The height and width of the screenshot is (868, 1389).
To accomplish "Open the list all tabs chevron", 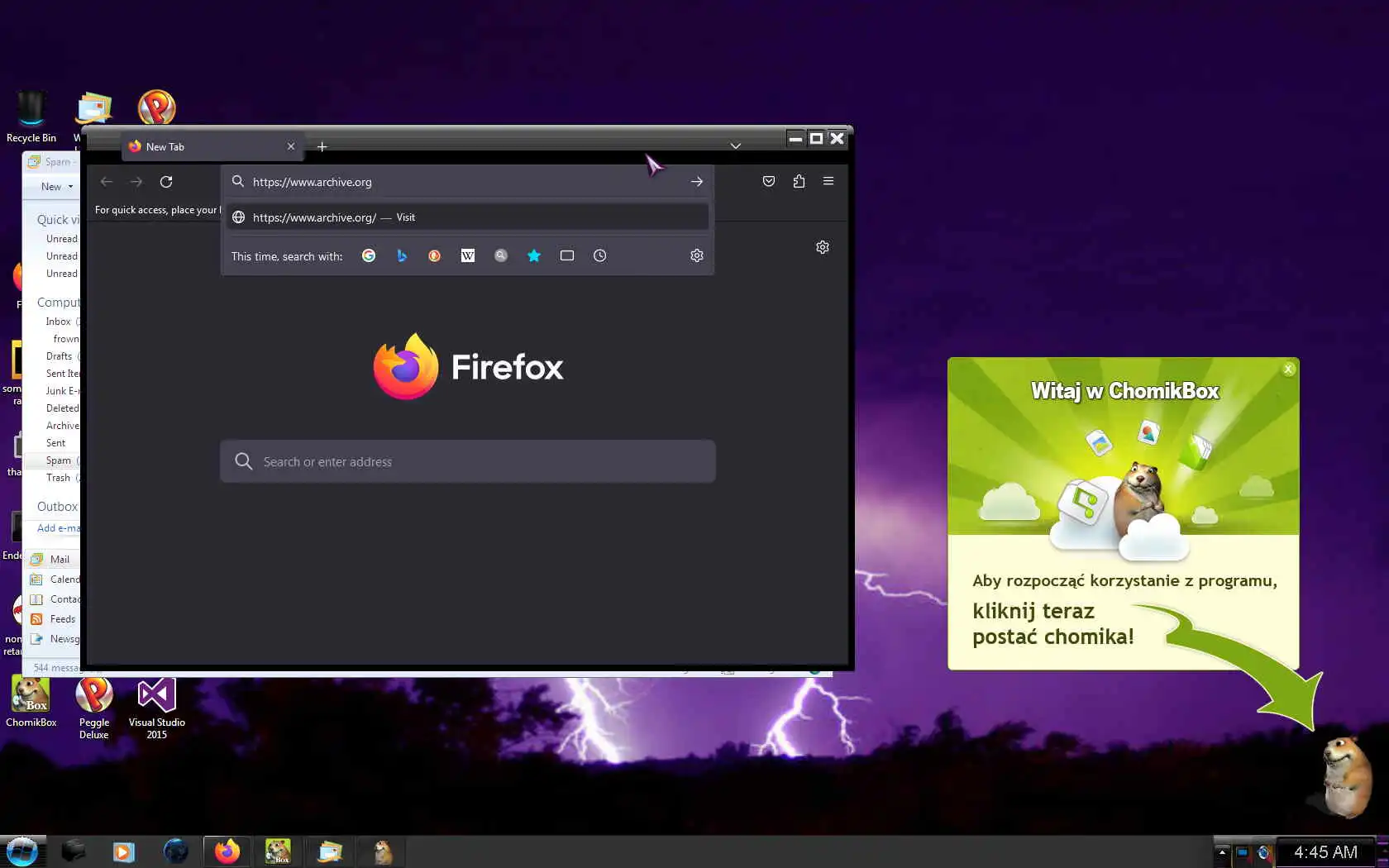I will coord(736,146).
